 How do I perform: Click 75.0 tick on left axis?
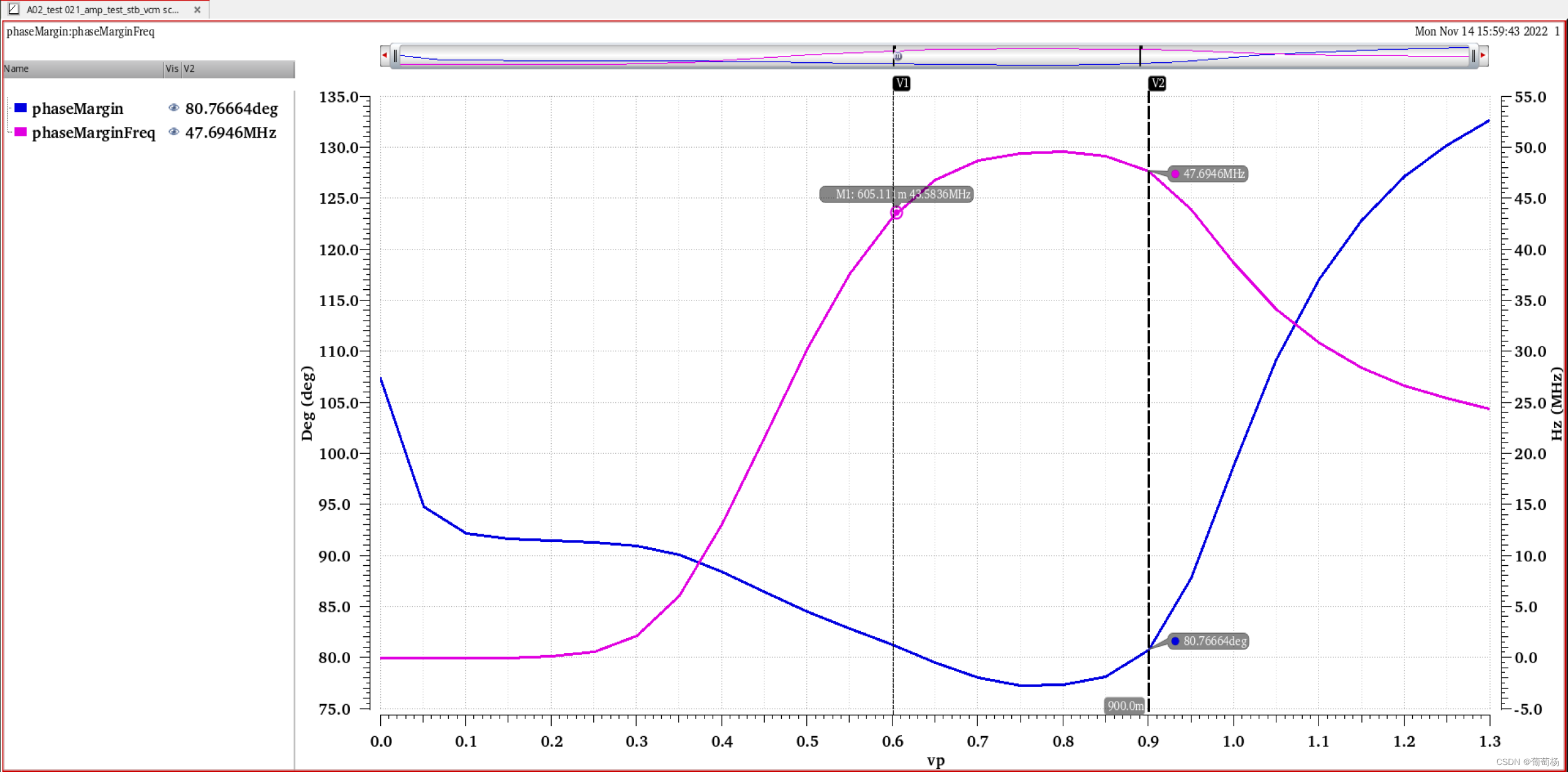point(335,709)
